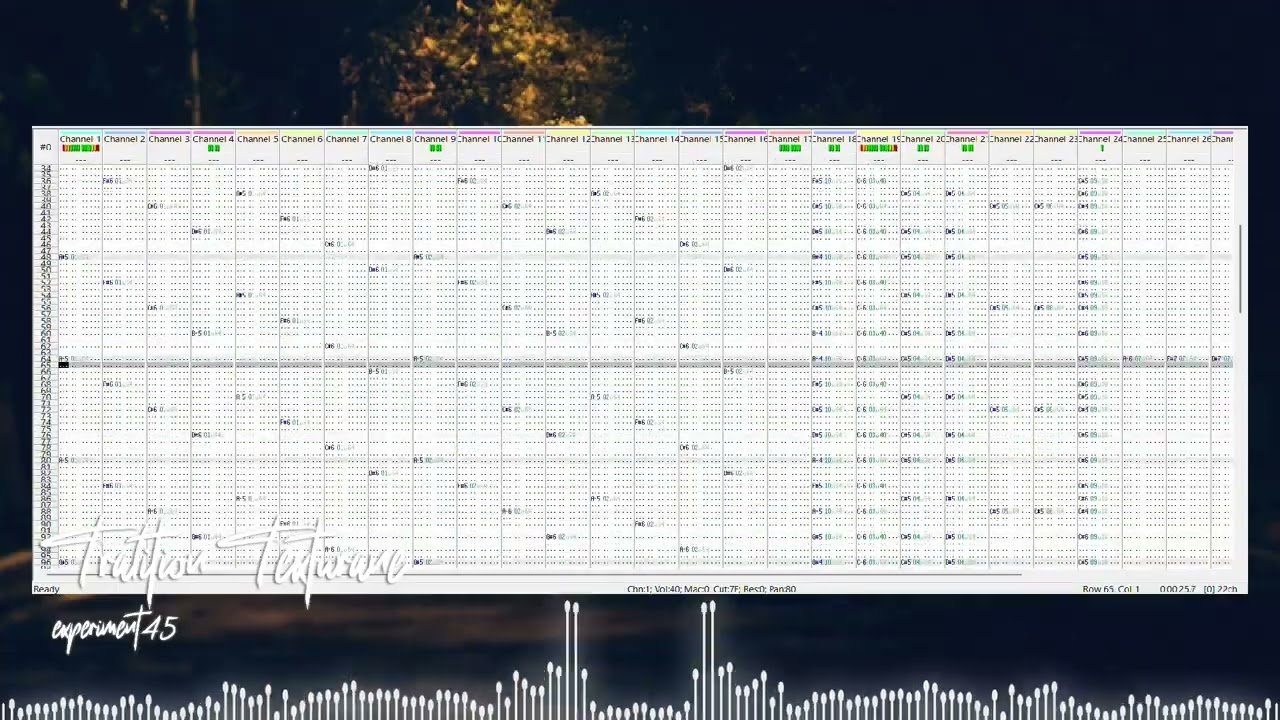1280x720 pixels.
Task: Click the VU meter under Channel 21
Action: click(x=967, y=149)
